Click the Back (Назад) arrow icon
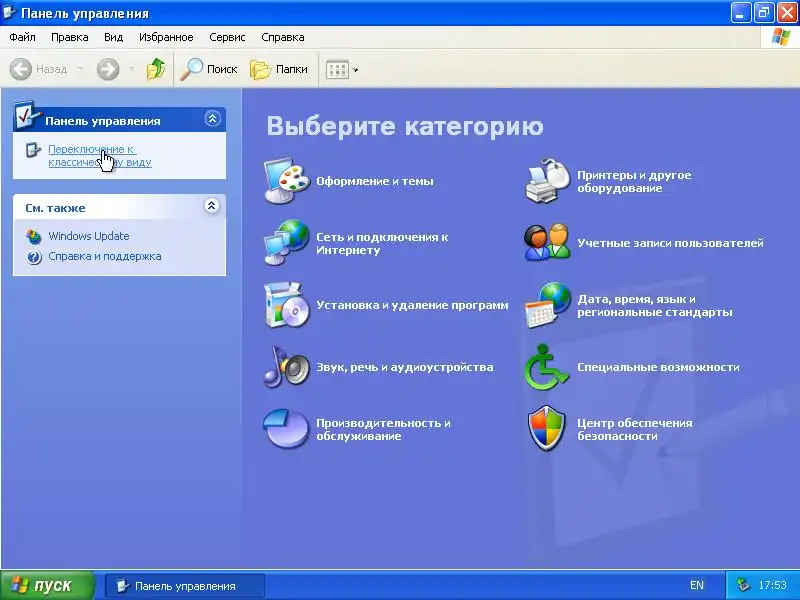Image resolution: width=800 pixels, height=600 pixels. click(21, 69)
